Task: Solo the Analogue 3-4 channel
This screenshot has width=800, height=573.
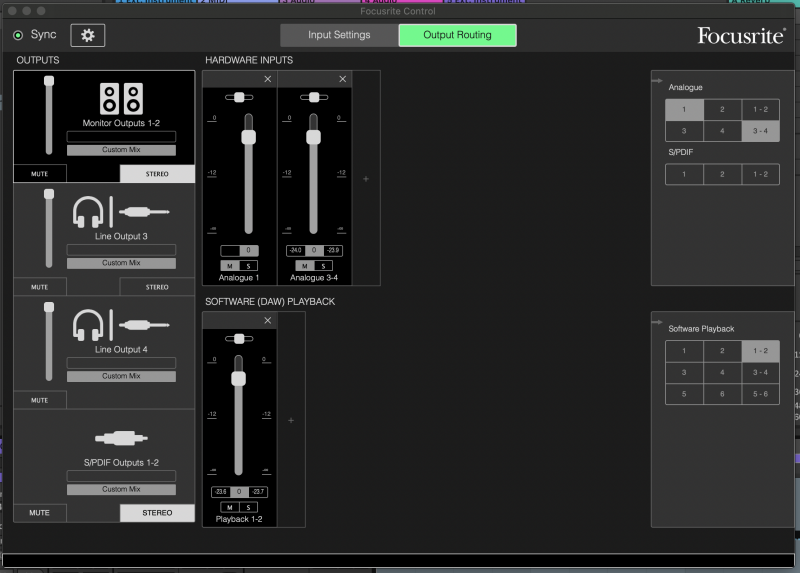Action: point(323,266)
